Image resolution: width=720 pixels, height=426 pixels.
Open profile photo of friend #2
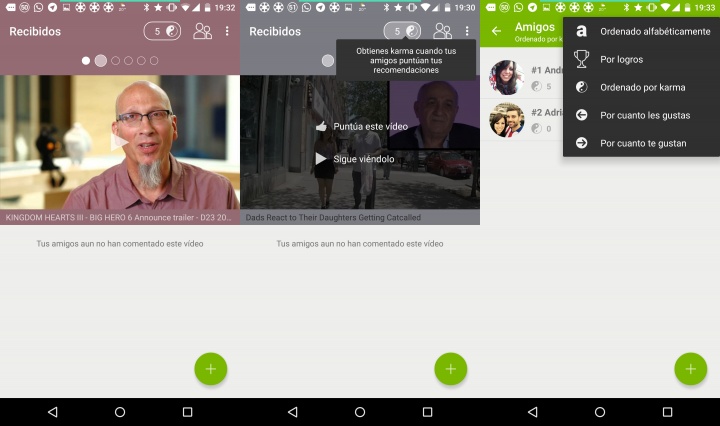click(506, 120)
